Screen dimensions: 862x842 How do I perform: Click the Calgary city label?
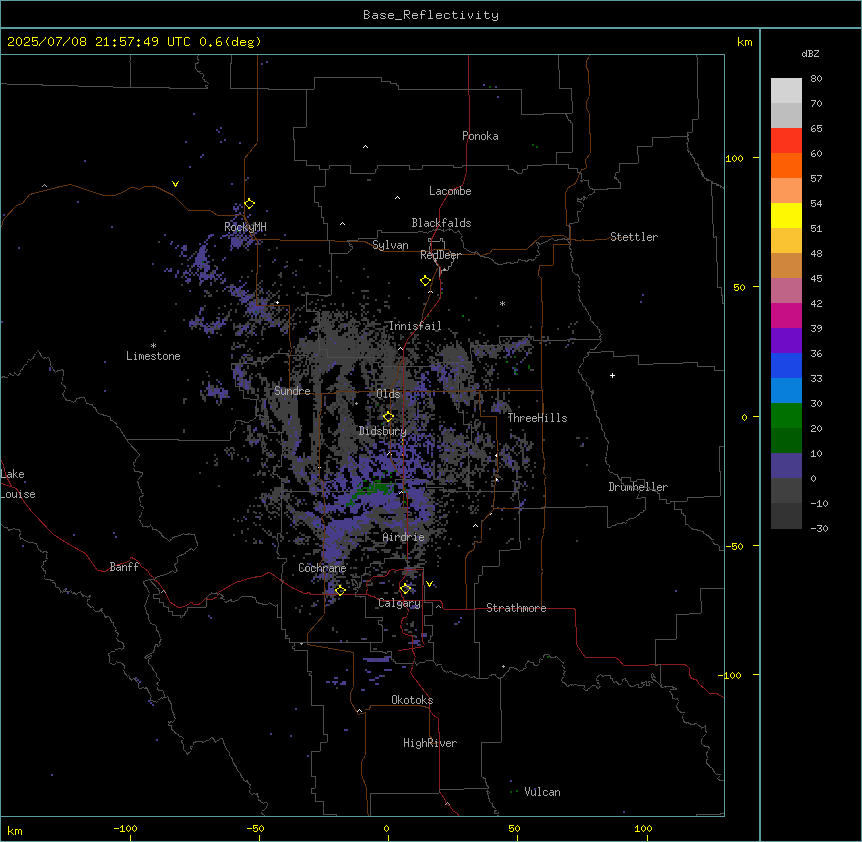click(399, 603)
